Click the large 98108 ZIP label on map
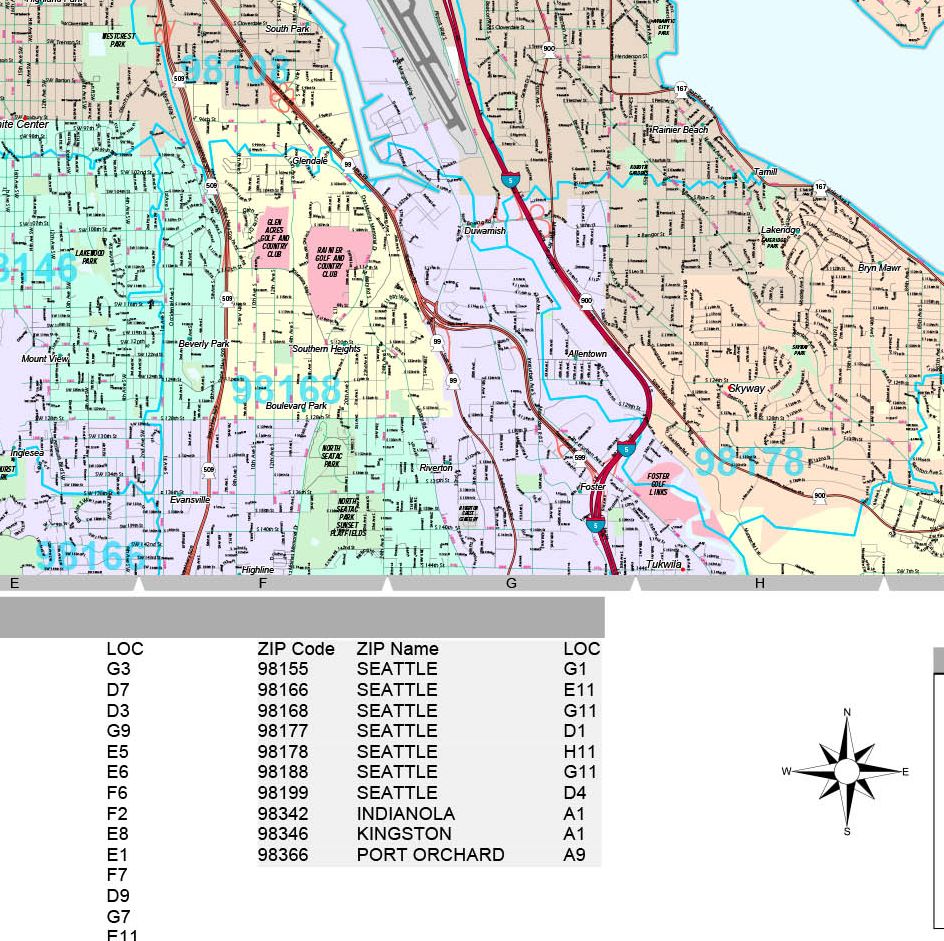This screenshot has height=941, width=944. [x=235, y=69]
